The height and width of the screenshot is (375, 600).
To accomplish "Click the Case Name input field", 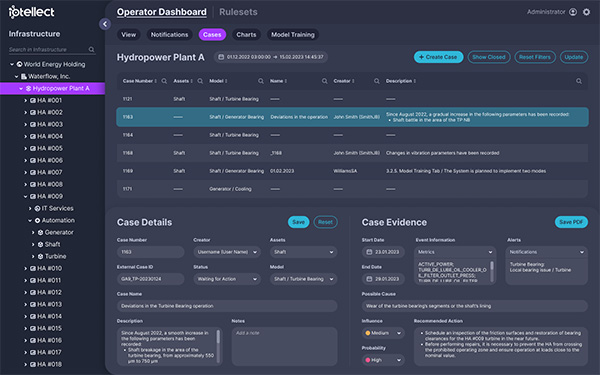I will 227,306.
